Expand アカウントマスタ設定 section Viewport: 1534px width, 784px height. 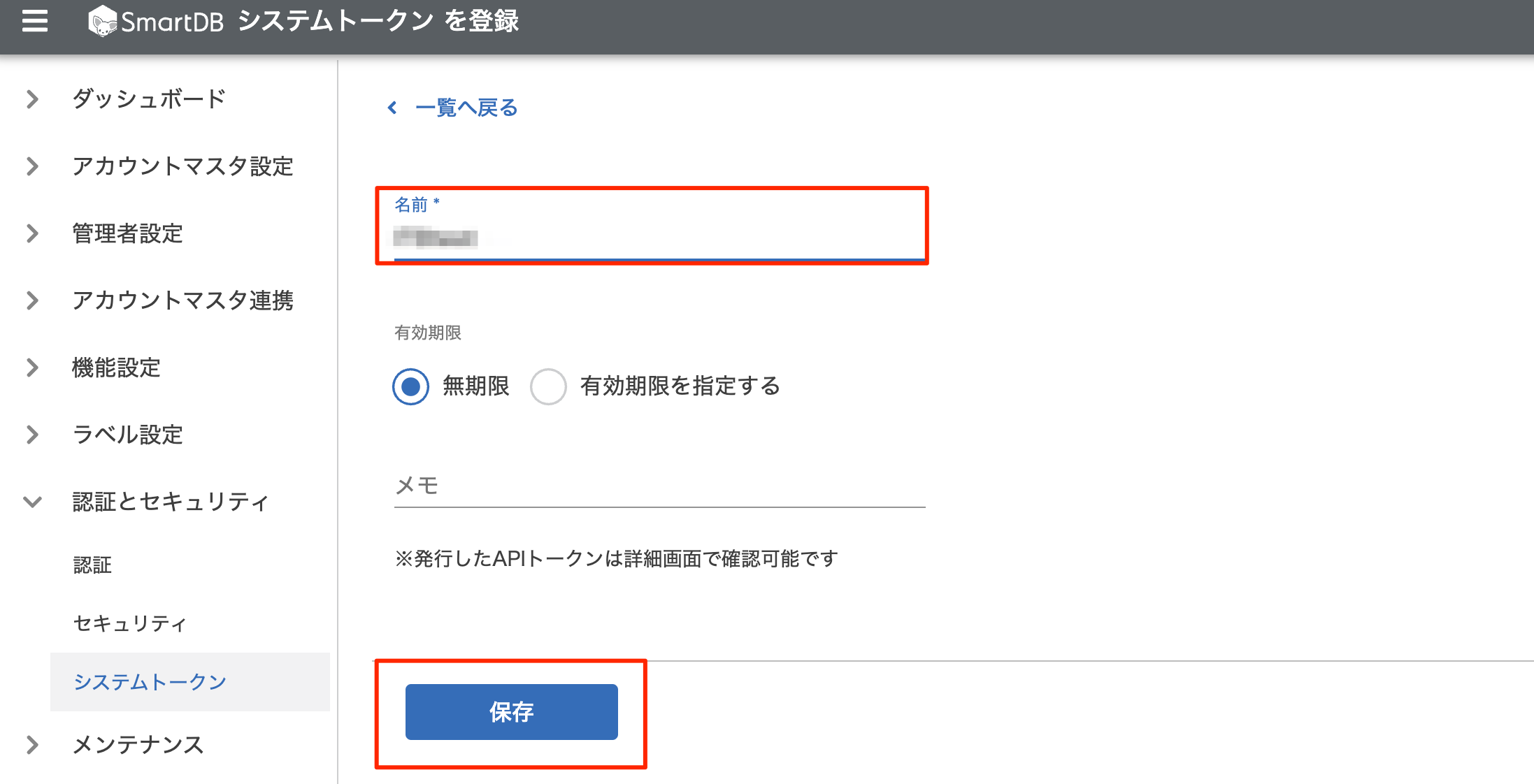(x=32, y=166)
